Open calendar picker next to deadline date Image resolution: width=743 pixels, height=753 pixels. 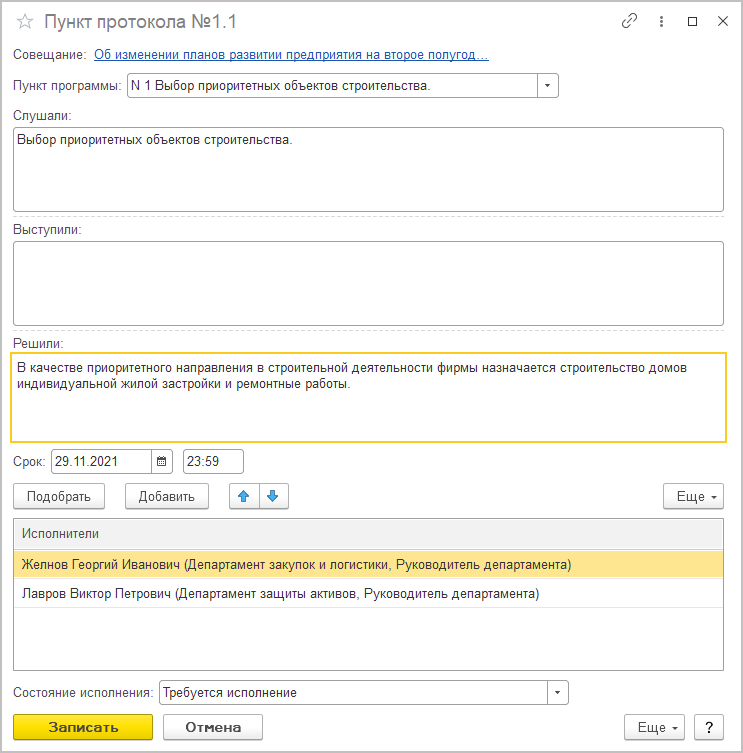tap(162, 462)
